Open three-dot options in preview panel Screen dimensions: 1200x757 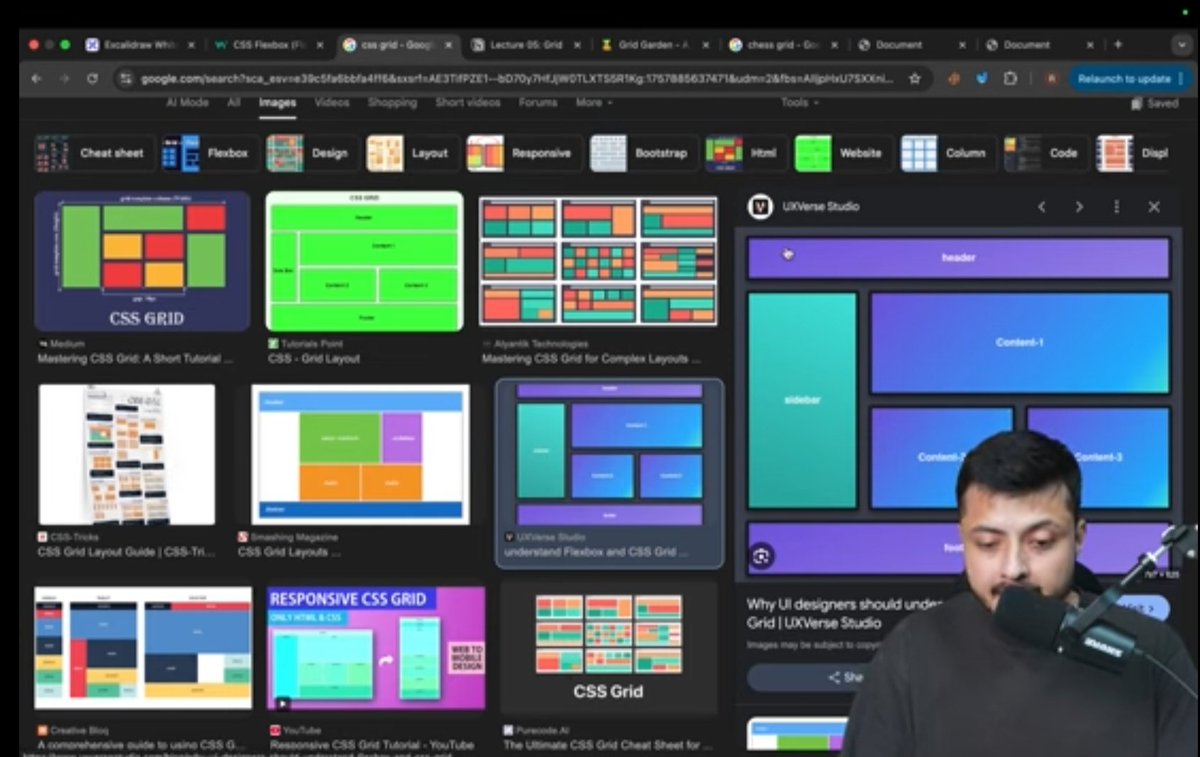coord(1116,207)
